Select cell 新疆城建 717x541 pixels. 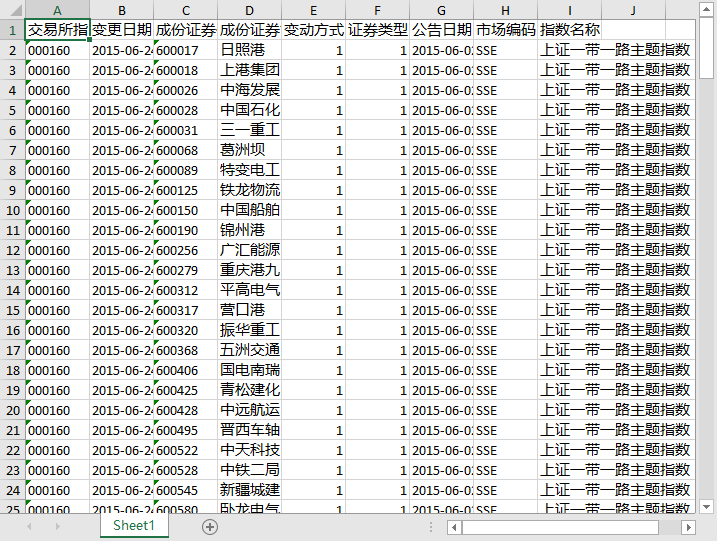[250, 491]
